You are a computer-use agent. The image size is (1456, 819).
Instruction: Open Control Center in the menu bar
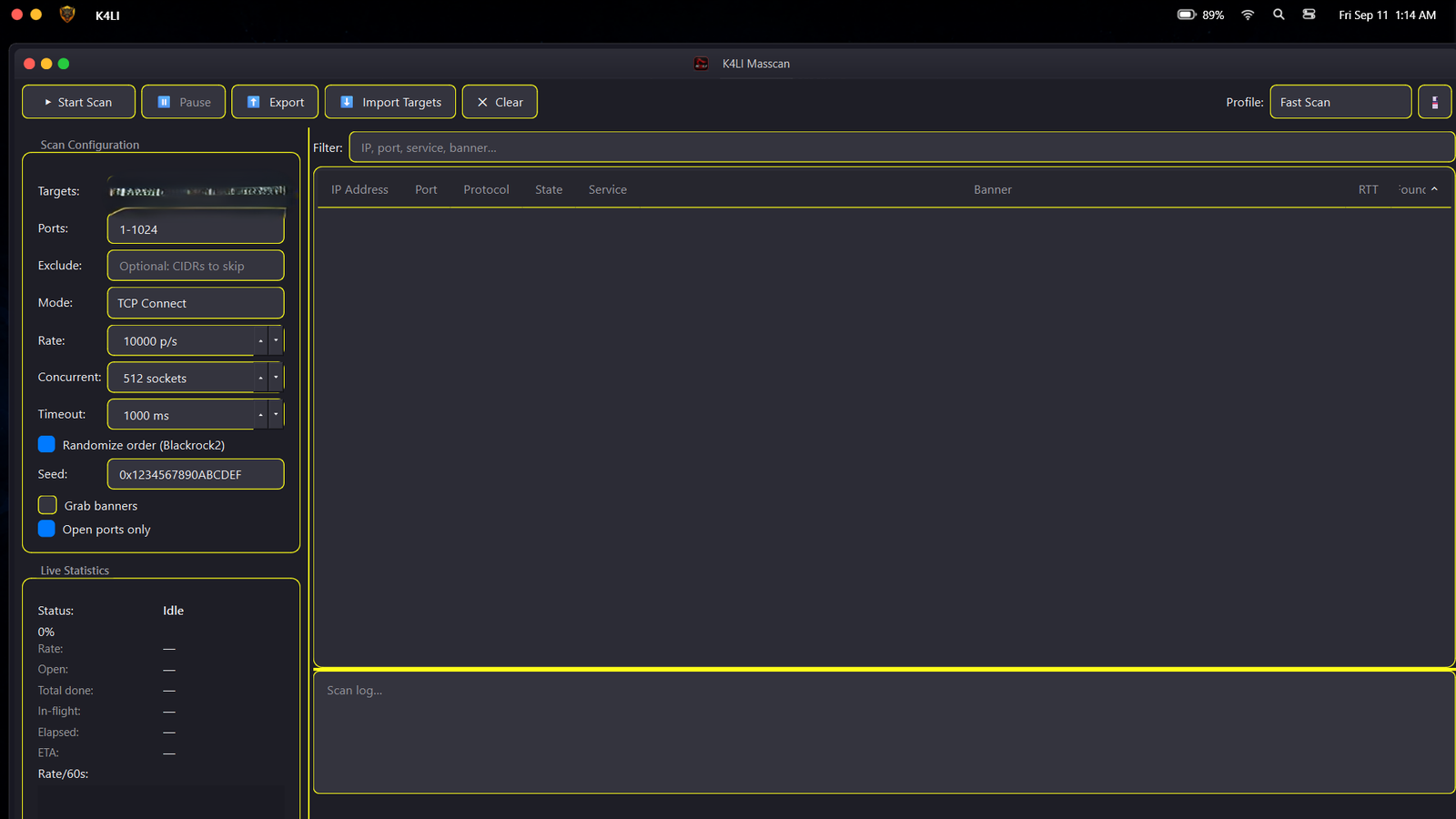[1309, 15]
